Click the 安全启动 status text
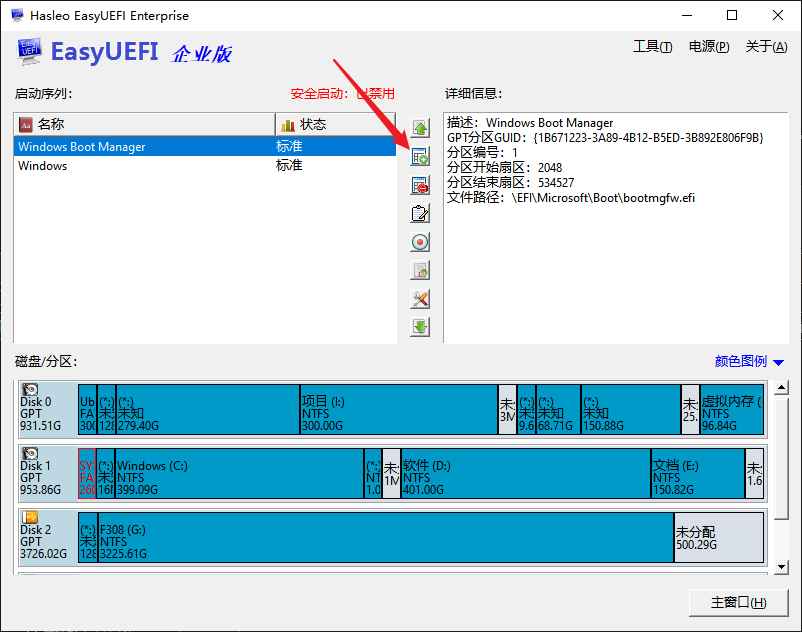This screenshot has height=632, width=802. pos(343,94)
